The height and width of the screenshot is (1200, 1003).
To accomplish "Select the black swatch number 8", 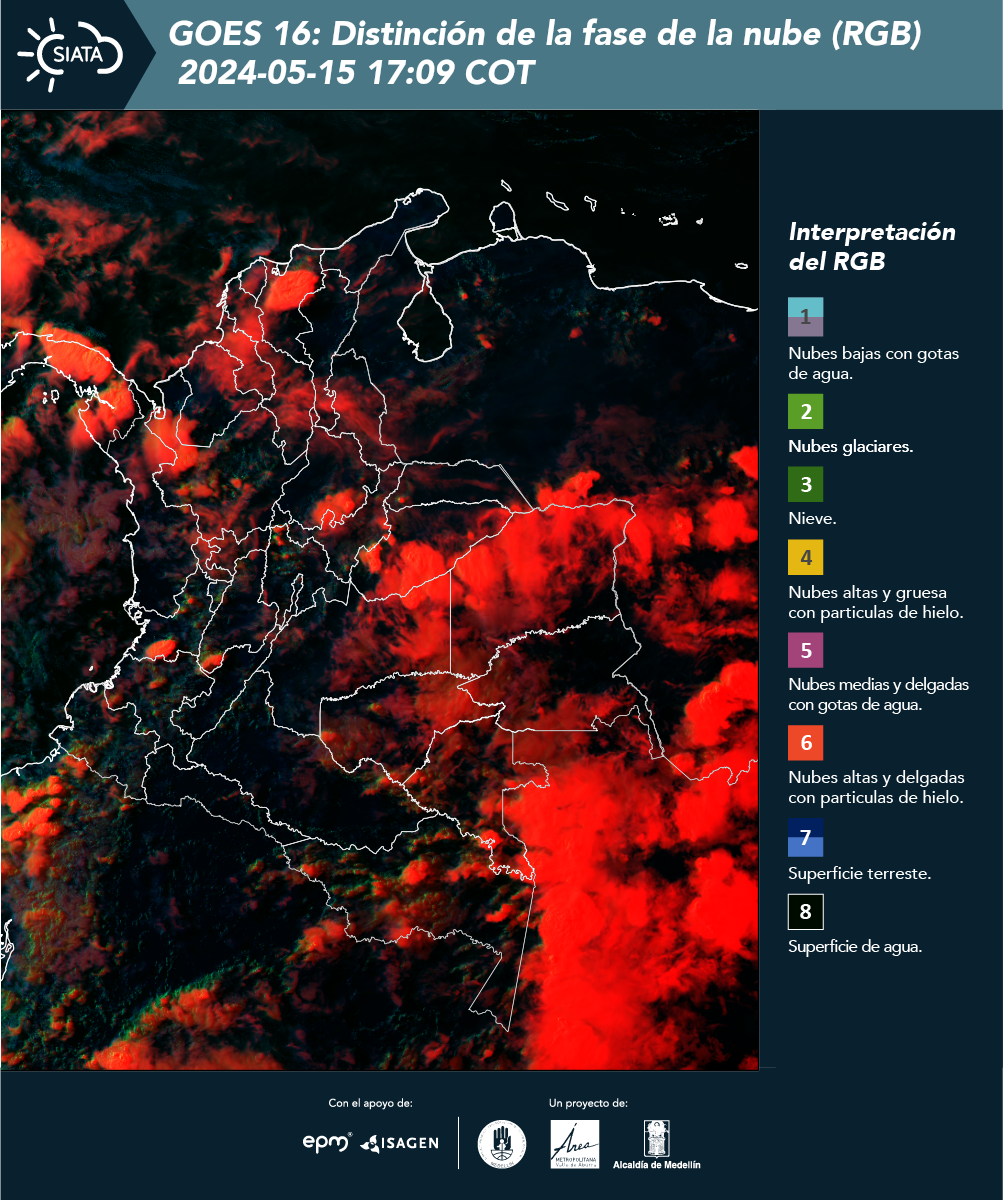I will [x=805, y=912].
